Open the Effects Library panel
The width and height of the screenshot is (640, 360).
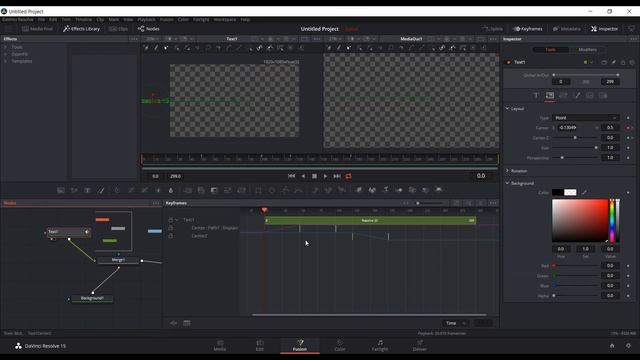[x=81, y=29]
